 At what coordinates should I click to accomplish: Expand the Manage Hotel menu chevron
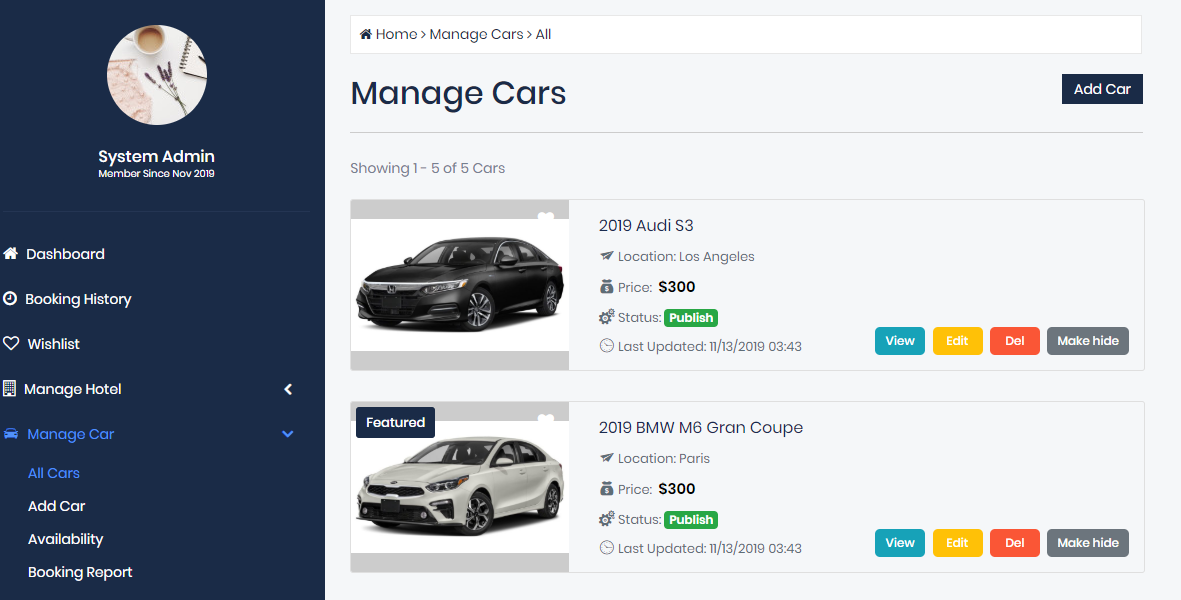click(x=288, y=389)
